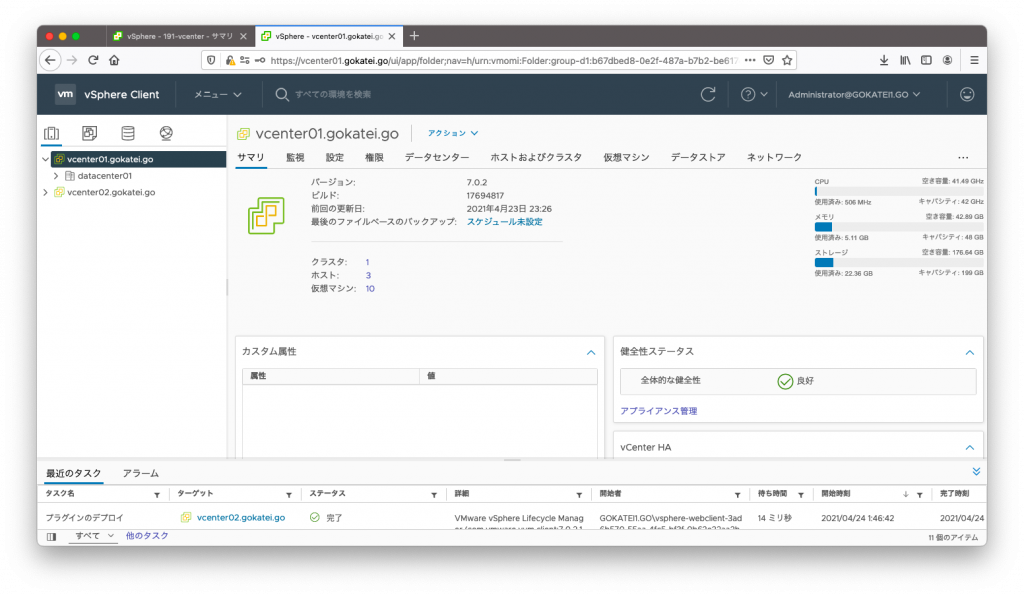The height and width of the screenshot is (595, 1024).
Task: Open the feedback smiley icon
Action: [x=966, y=95]
